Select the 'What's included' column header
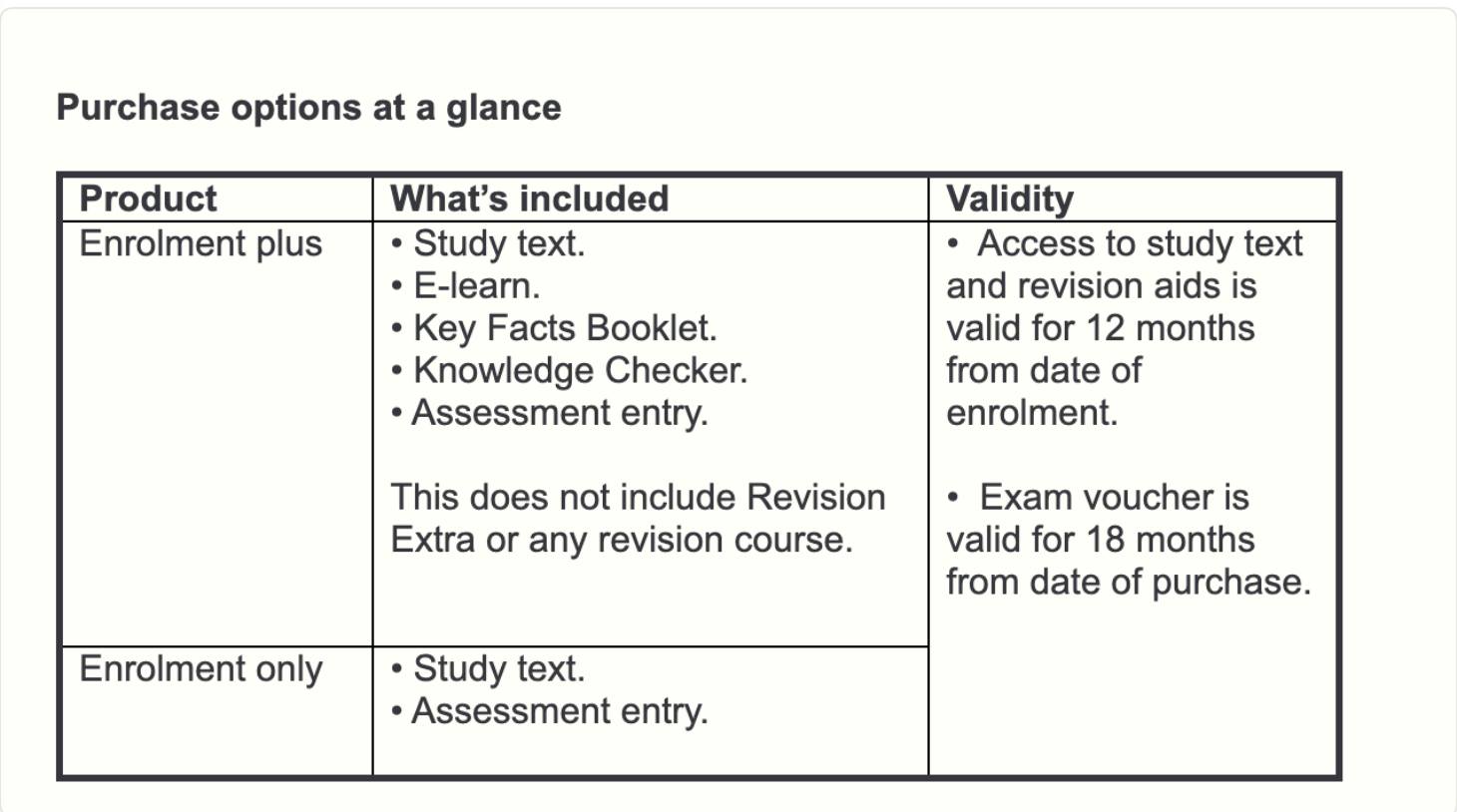Screen dimensions: 1457x812 (x=529, y=199)
